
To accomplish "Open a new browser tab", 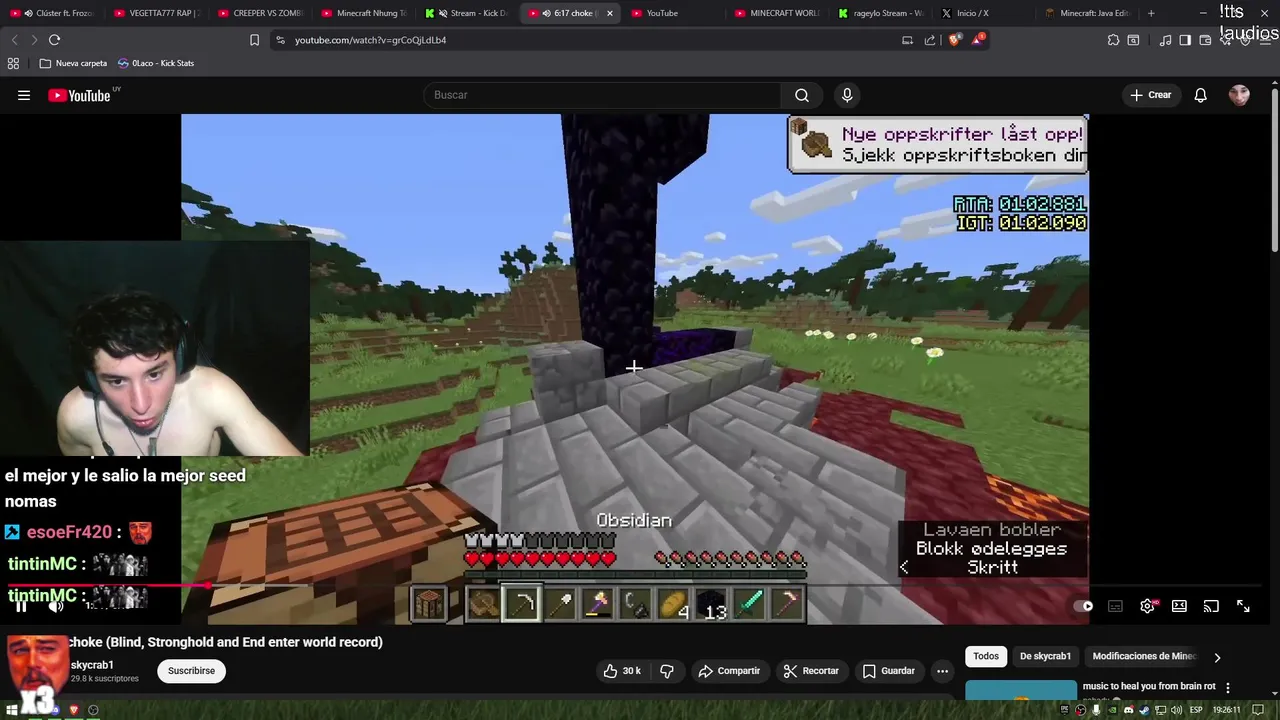I will (x=1151, y=13).
